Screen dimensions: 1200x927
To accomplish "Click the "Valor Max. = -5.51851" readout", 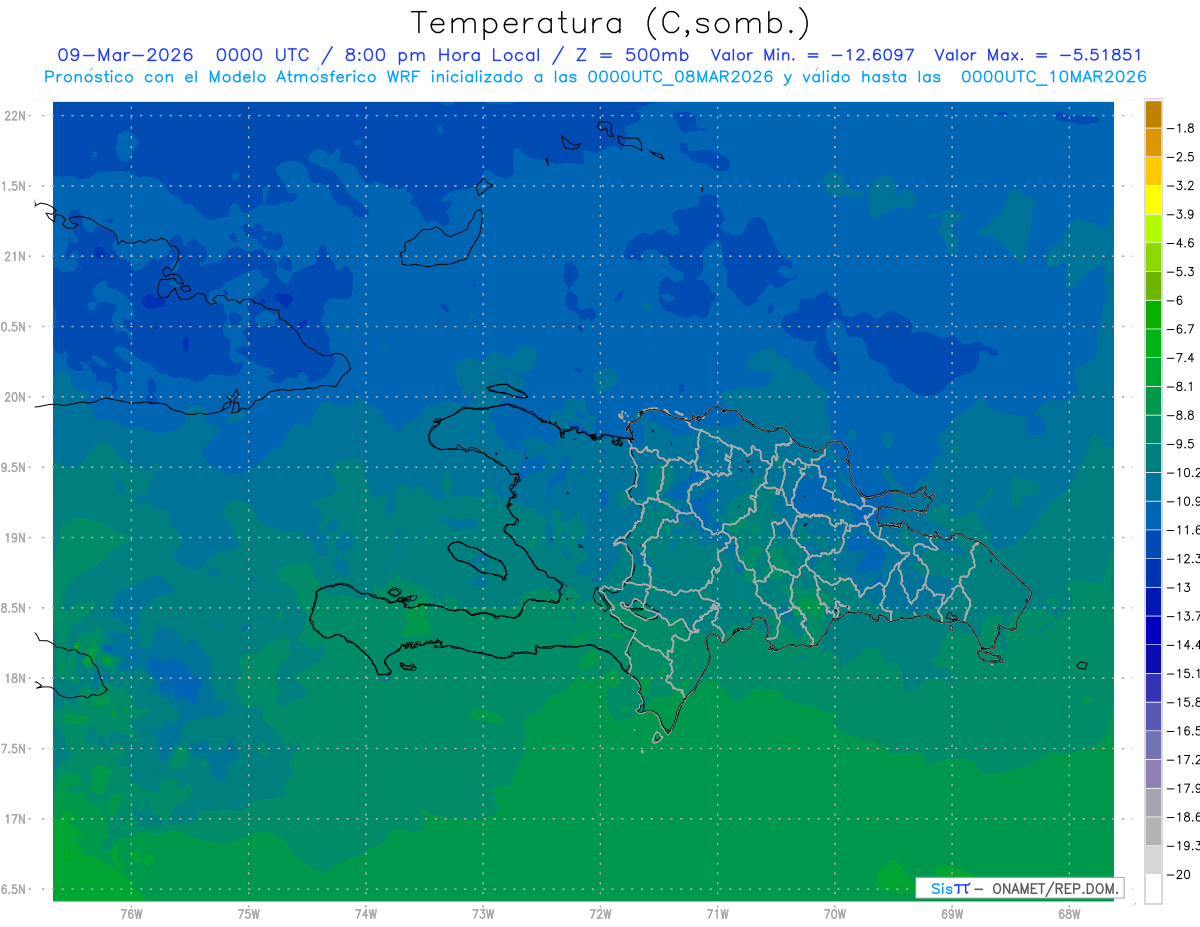I will pyautogui.click(x=1038, y=55).
